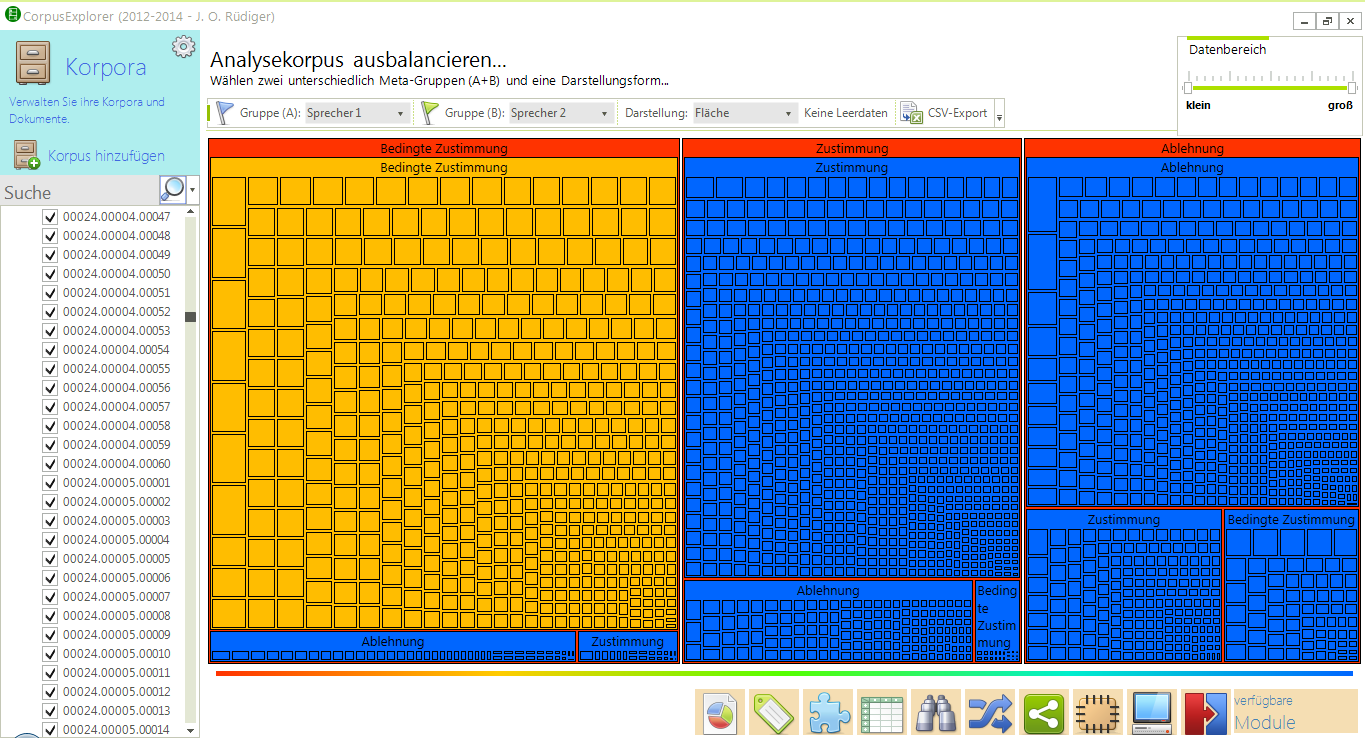
Task: Open the computer monitor module
Action: pos(1152,713)
